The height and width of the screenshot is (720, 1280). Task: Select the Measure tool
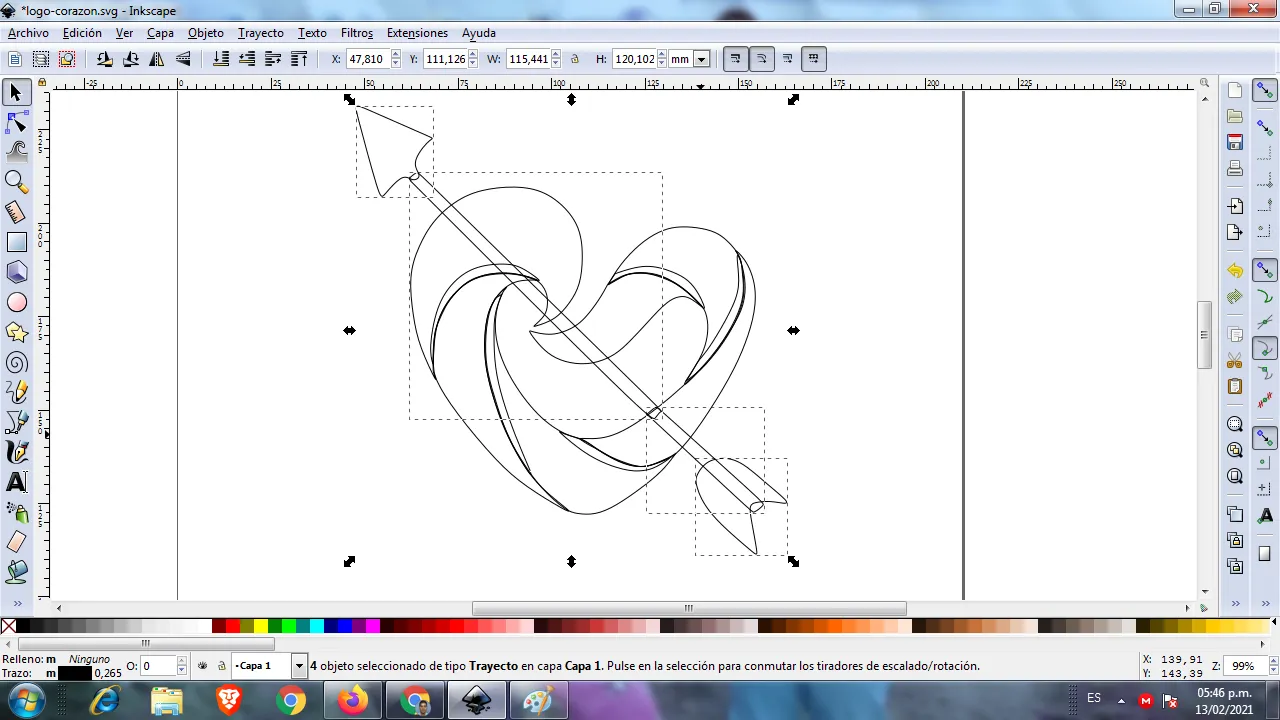(x=16, y=212)
